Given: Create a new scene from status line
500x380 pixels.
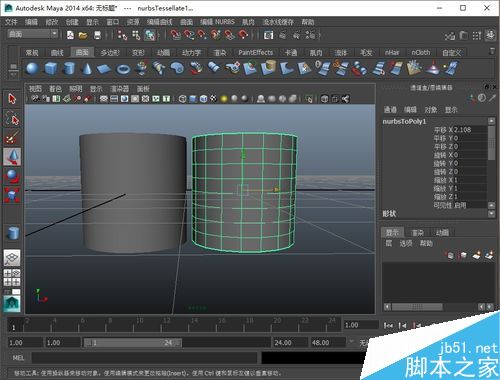Looking at the screenshot, I should click(70, 35).
